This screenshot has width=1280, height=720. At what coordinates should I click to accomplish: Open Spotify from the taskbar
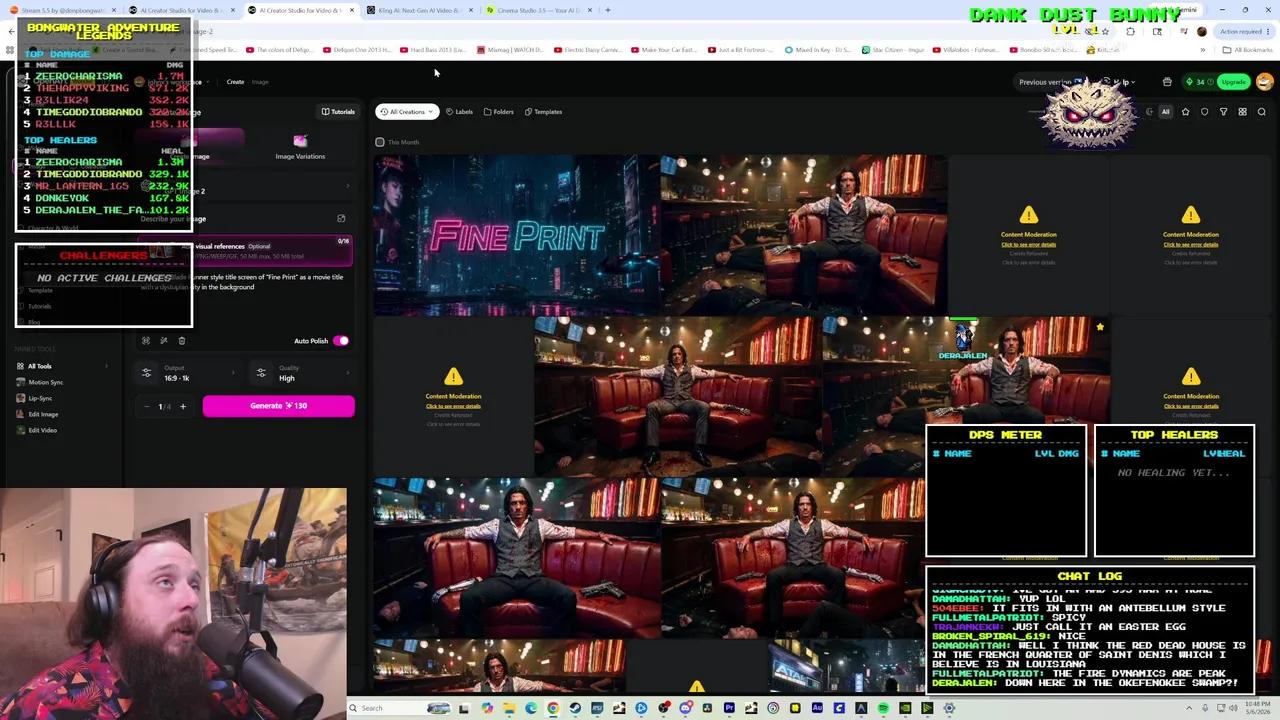click(x=883, y=708)
